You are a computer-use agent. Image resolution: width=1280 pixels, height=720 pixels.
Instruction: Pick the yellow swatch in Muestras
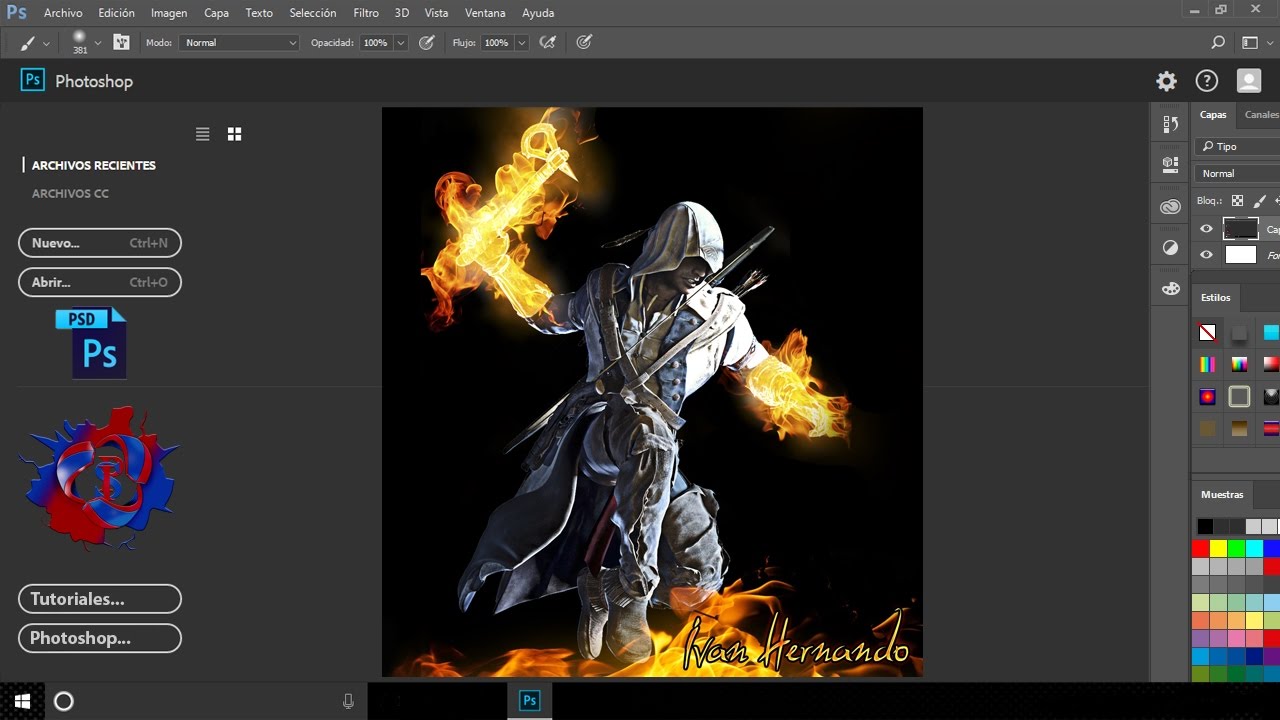point(1218,548)
